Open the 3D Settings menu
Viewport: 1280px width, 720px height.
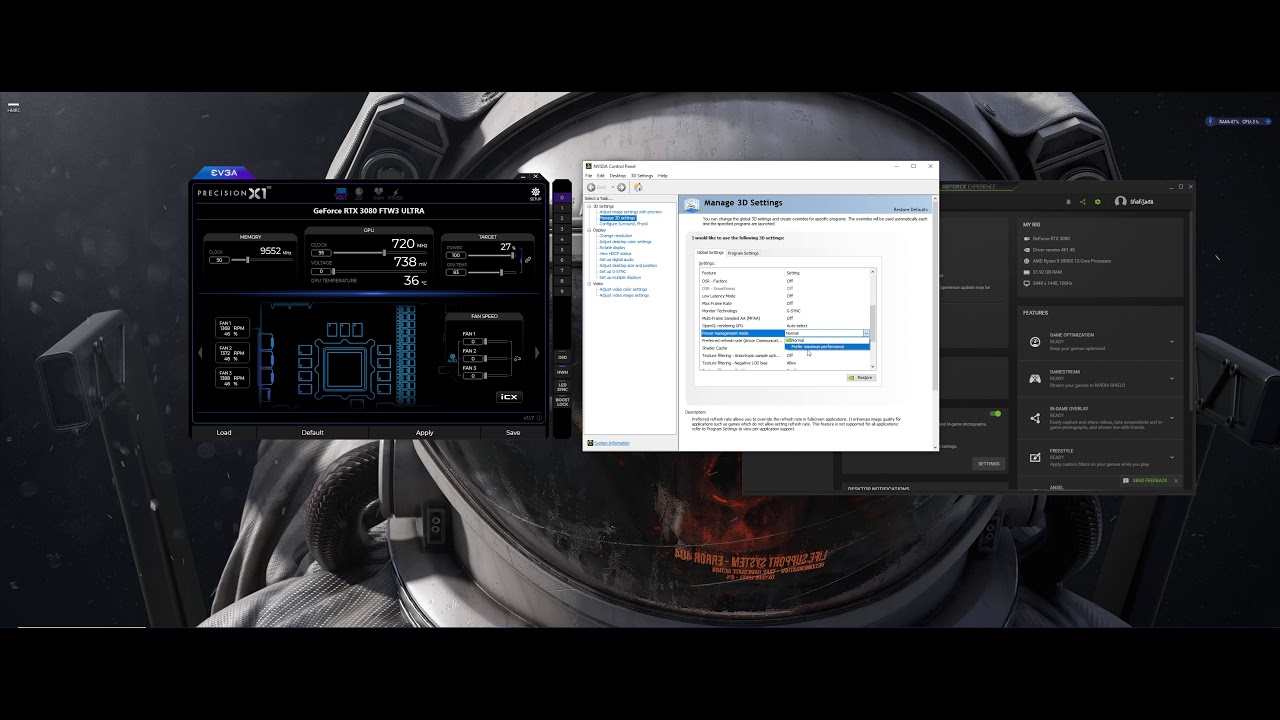coord(642,176)
